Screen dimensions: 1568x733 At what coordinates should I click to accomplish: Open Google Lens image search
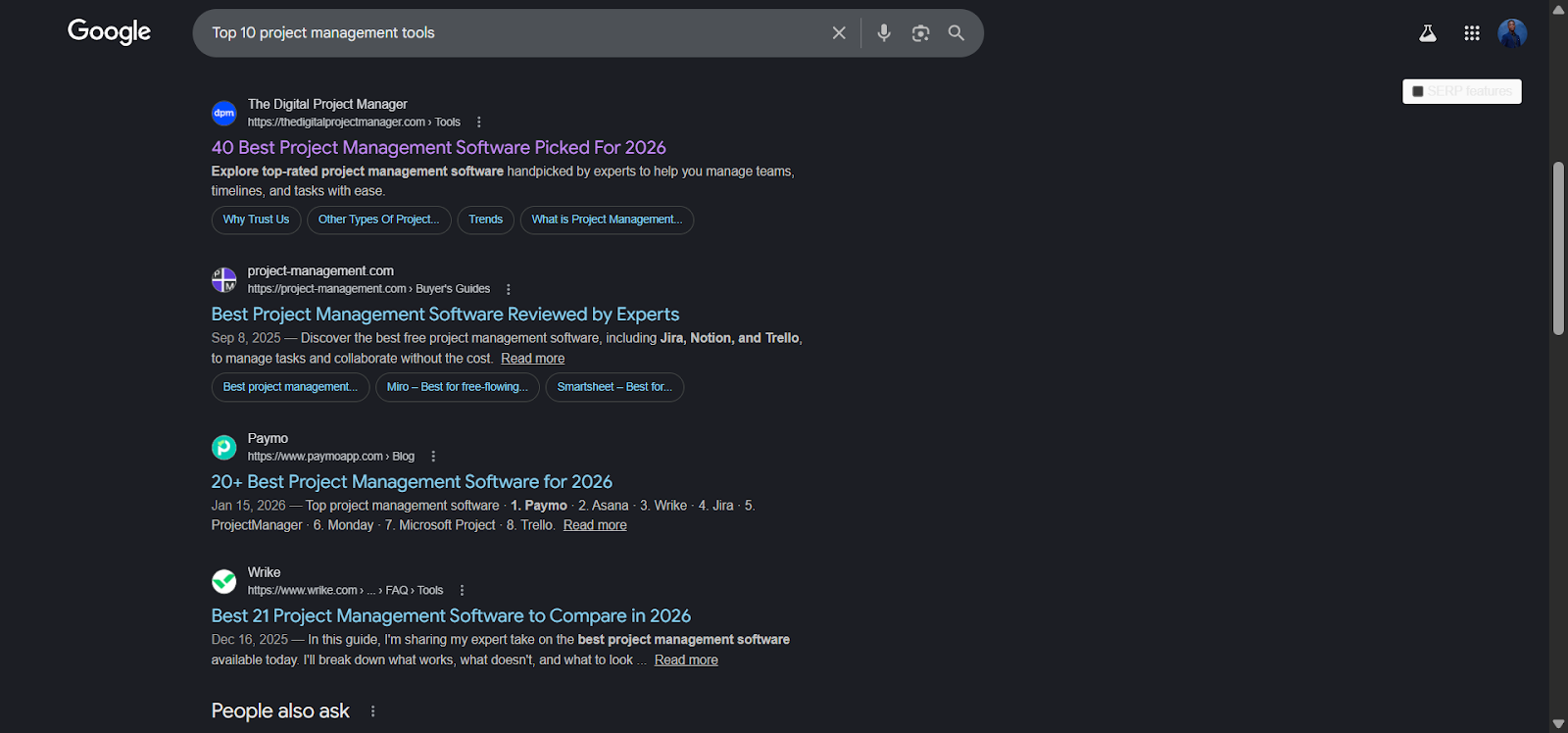click(920, 33)
